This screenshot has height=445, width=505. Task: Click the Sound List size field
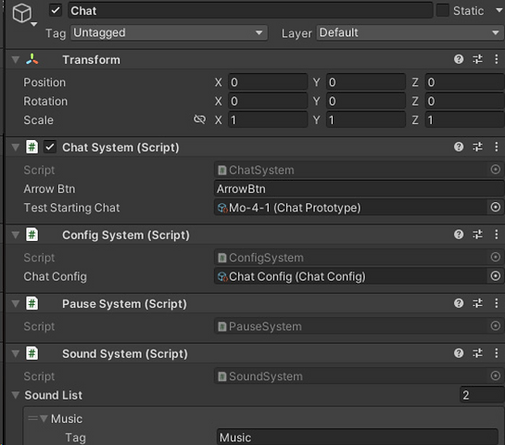(482, 395)
